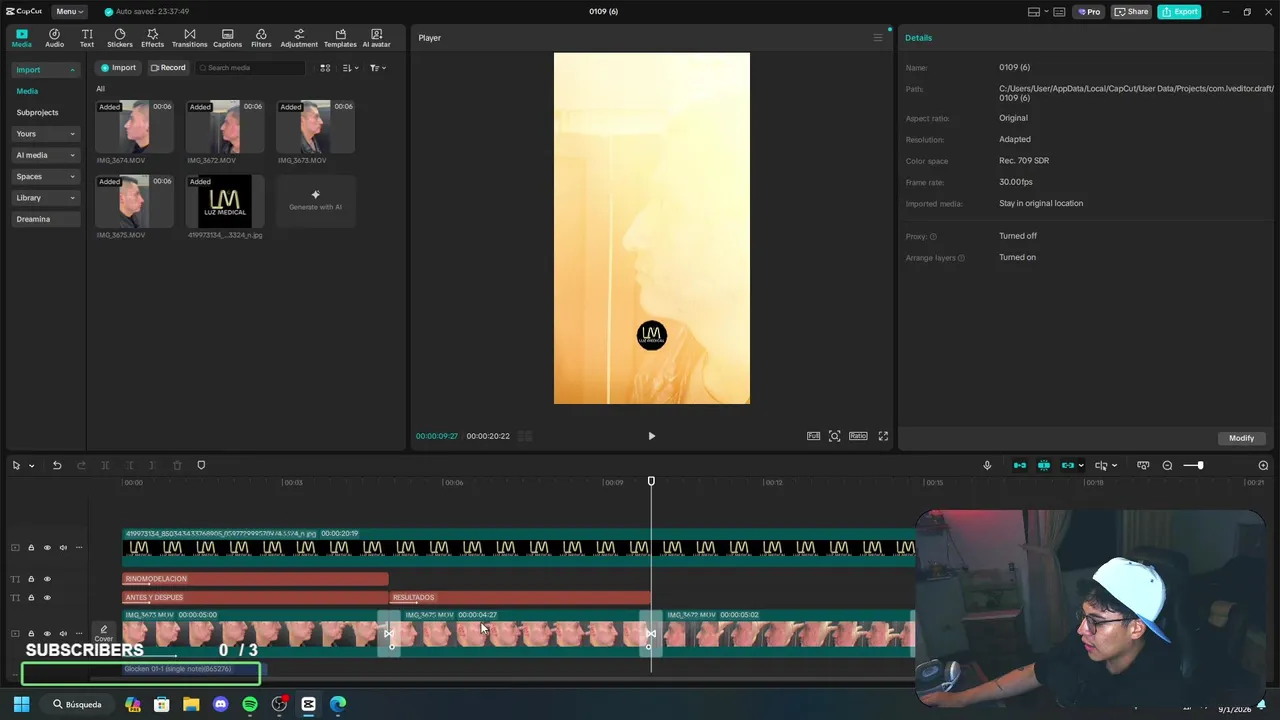Mute the main video track
Viewport: 1280px width, 720px height.
click(x=63, y=633)
